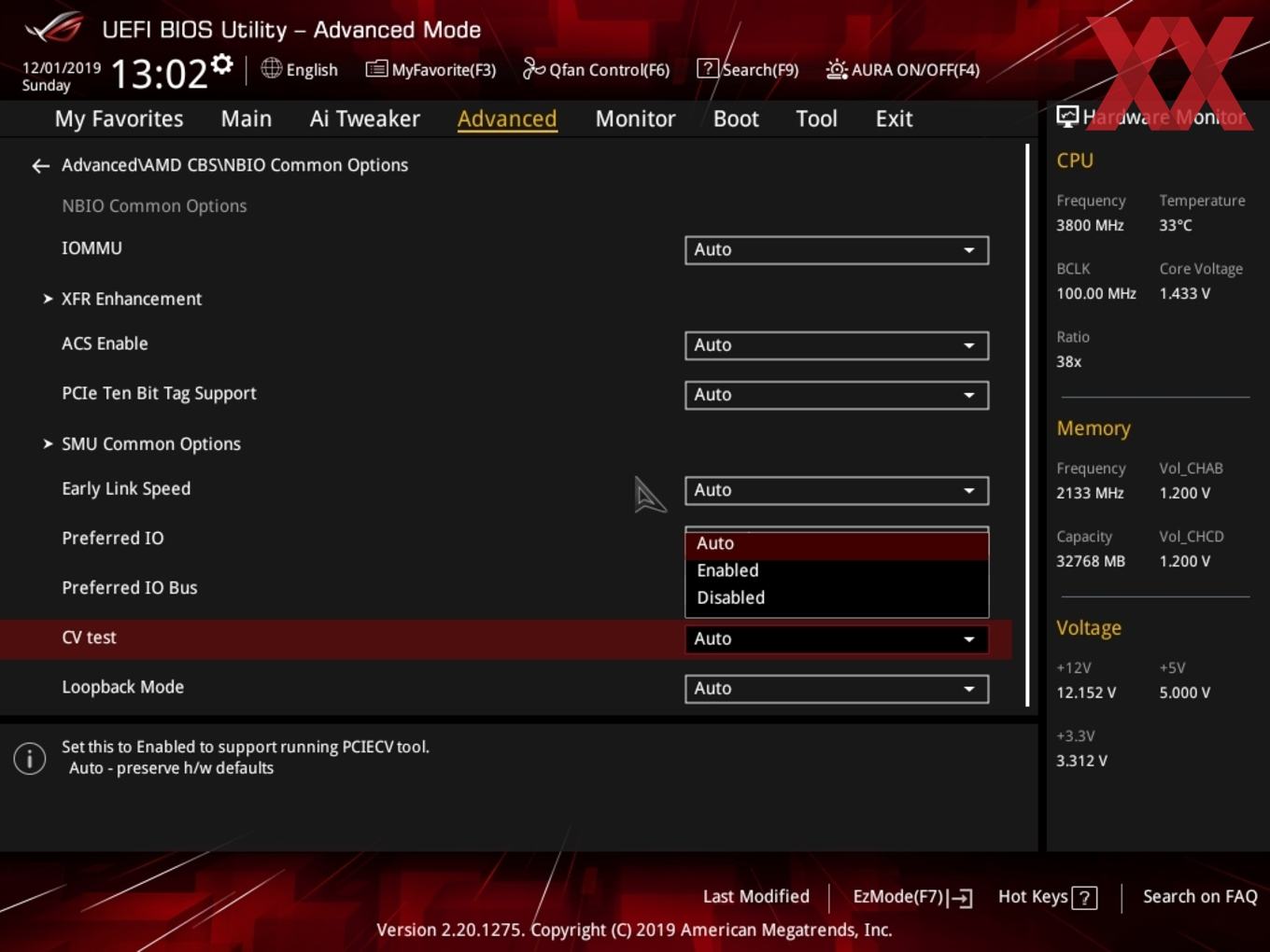Open the Qfan Control fan icon

[533, 68]
